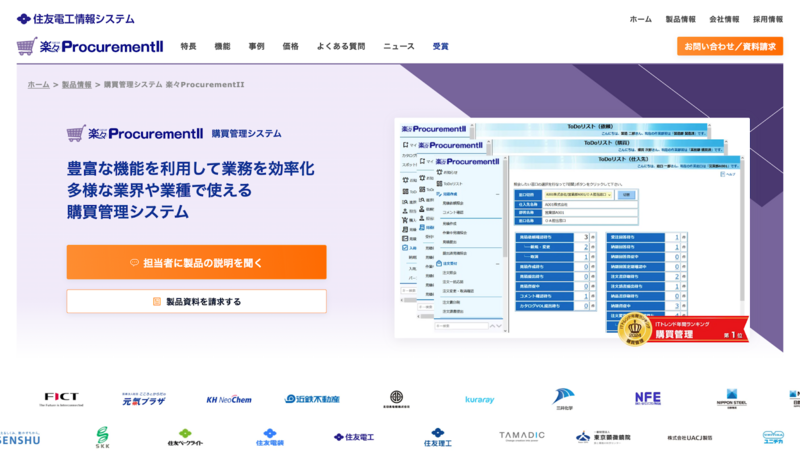Select the ニュース menu item

tap(399, 46)
